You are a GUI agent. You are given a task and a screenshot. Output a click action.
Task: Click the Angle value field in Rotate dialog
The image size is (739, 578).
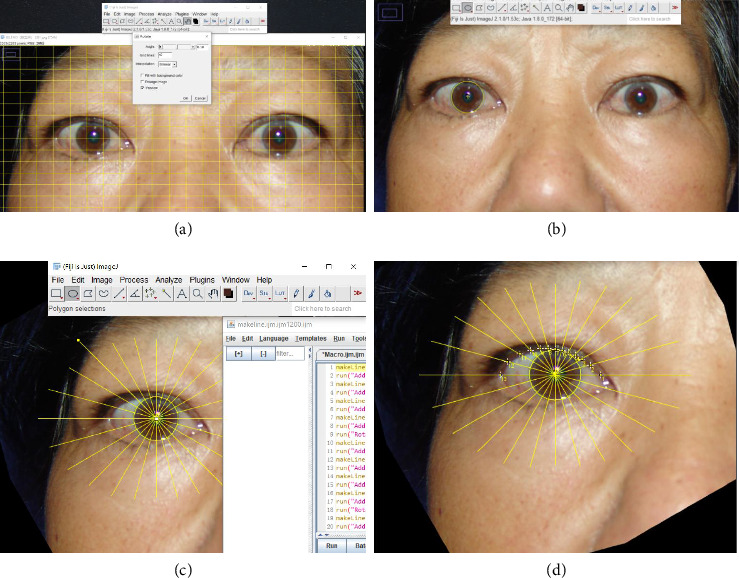[202, 47]
